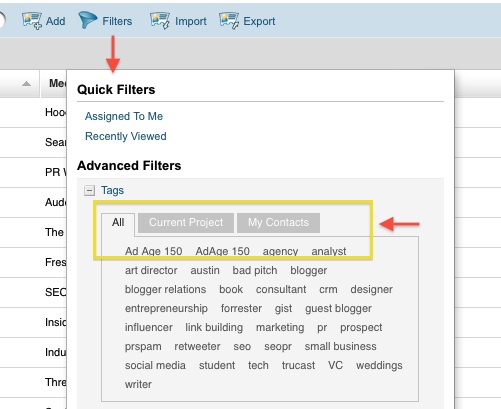Pick the crm tag
The width and height of the screenshot is (501, 409).
tap(328, 289)
